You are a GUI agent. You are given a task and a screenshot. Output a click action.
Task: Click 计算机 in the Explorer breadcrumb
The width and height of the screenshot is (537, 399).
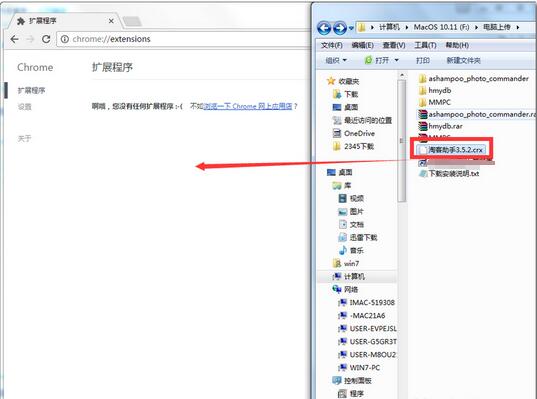[389, 27]
